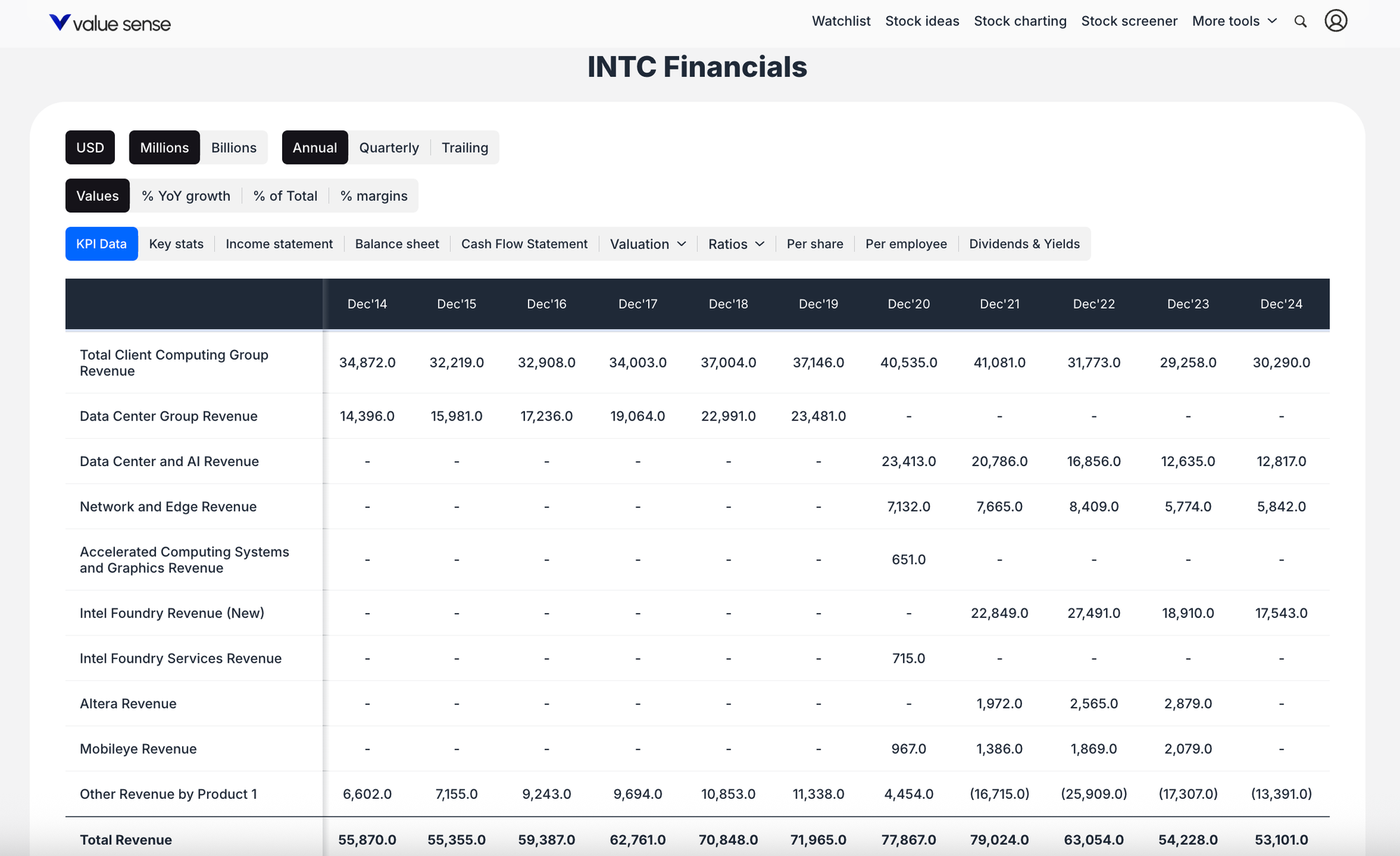Viewport: 1400px width, 856px height.
Task: Open the Balance sheet tab
Action: [x=396, y=244]
